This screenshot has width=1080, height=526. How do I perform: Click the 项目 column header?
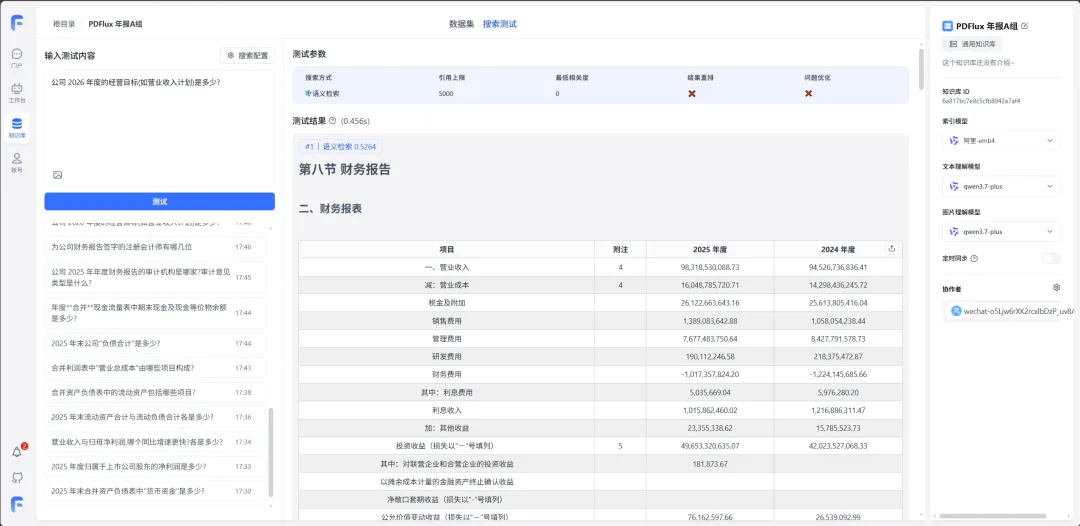pyautogui.click(x=446, y=249)
